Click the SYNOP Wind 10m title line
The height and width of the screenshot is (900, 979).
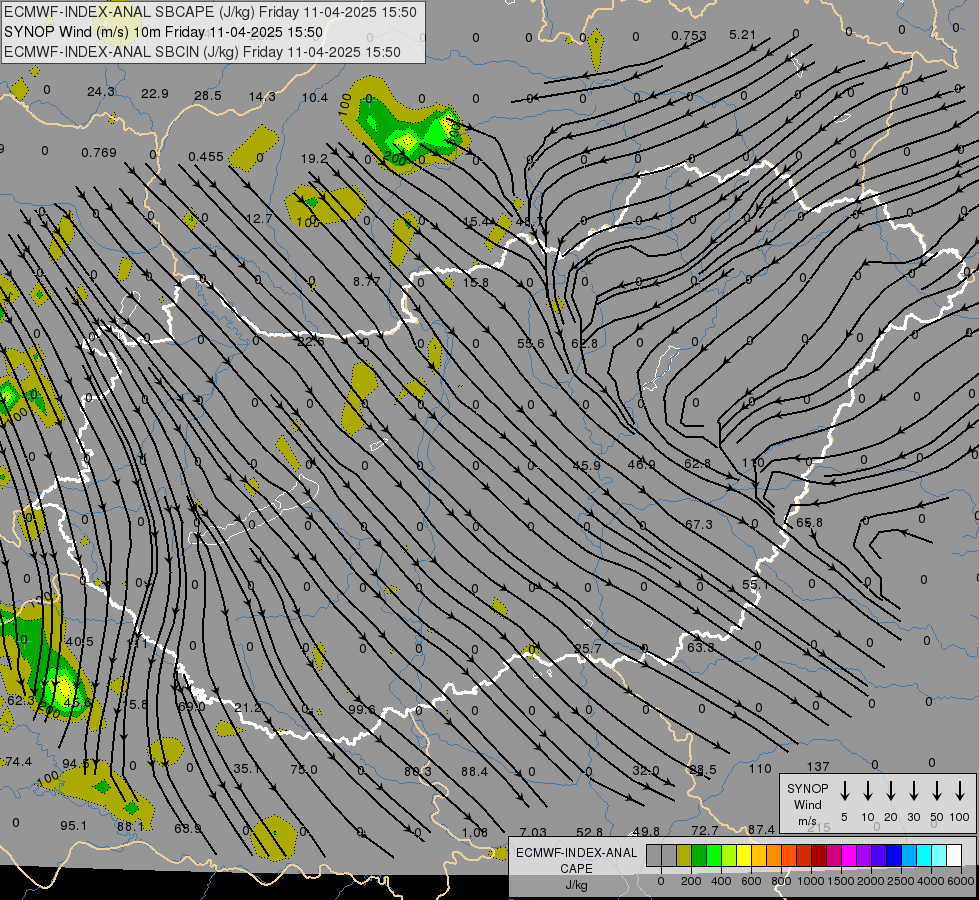[x=163, y=32]
